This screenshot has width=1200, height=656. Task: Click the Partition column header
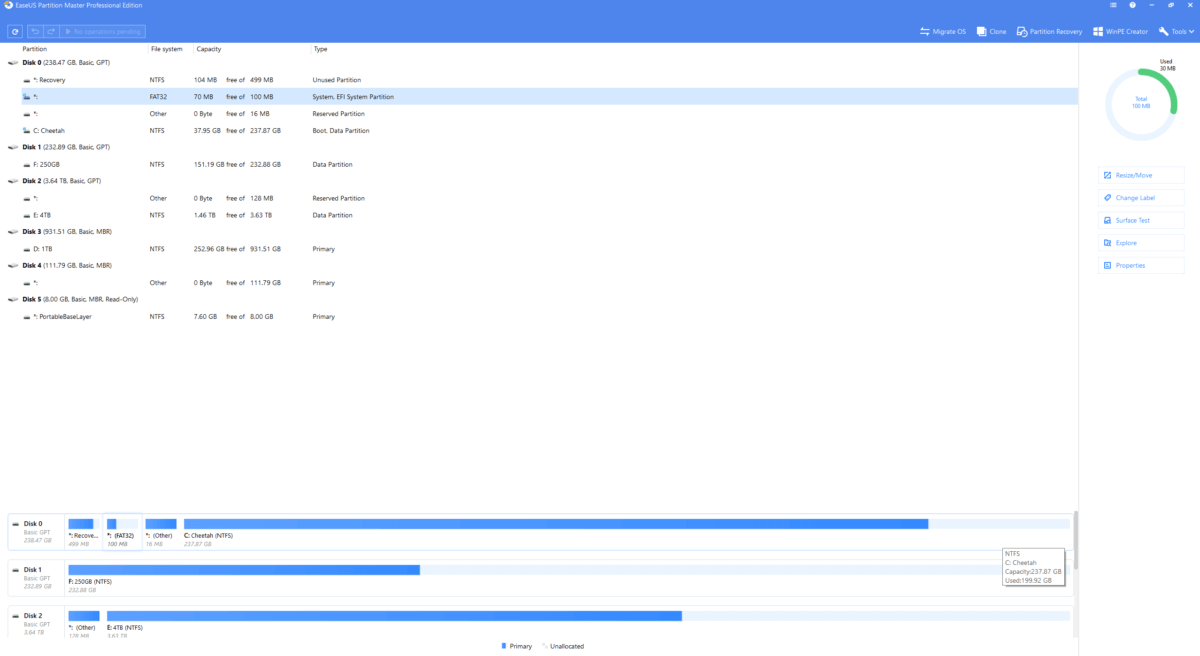[x=35, y=49]
